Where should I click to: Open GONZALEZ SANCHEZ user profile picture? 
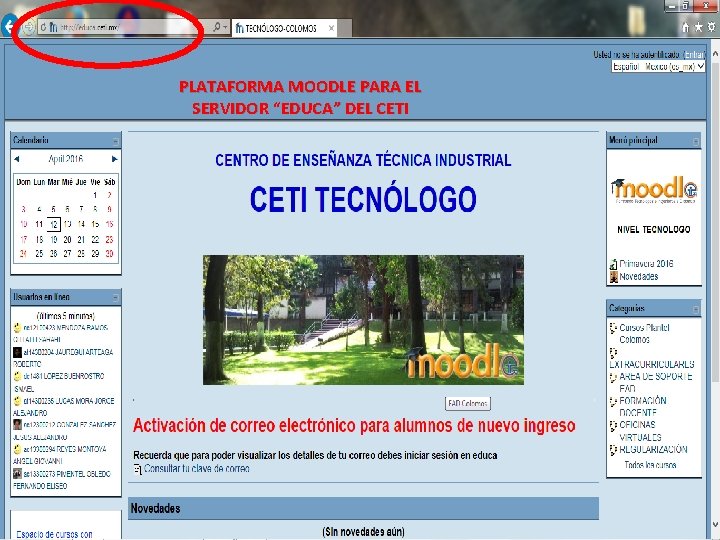[17, 425]
